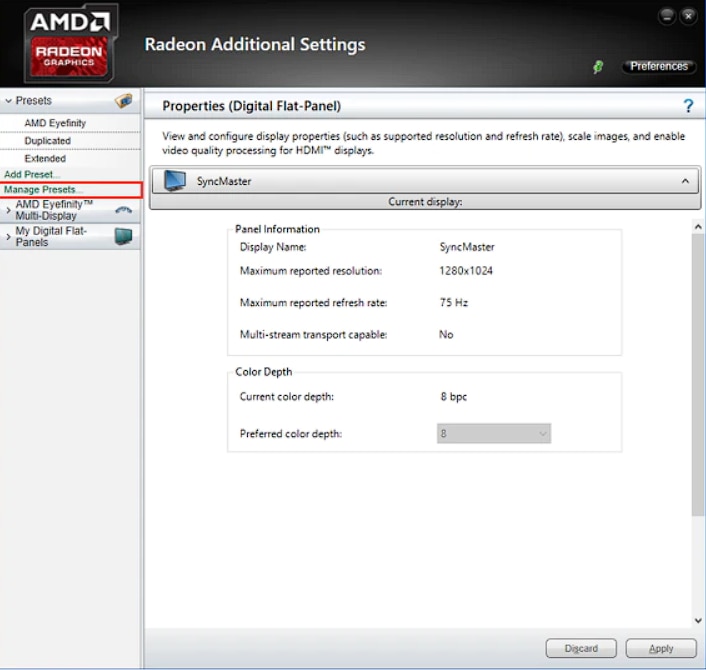Image resolution: width=706 pixels, height=670 pixels.
Task: Click the SyncMaster display name value
Action: click(x=467, y=247)
